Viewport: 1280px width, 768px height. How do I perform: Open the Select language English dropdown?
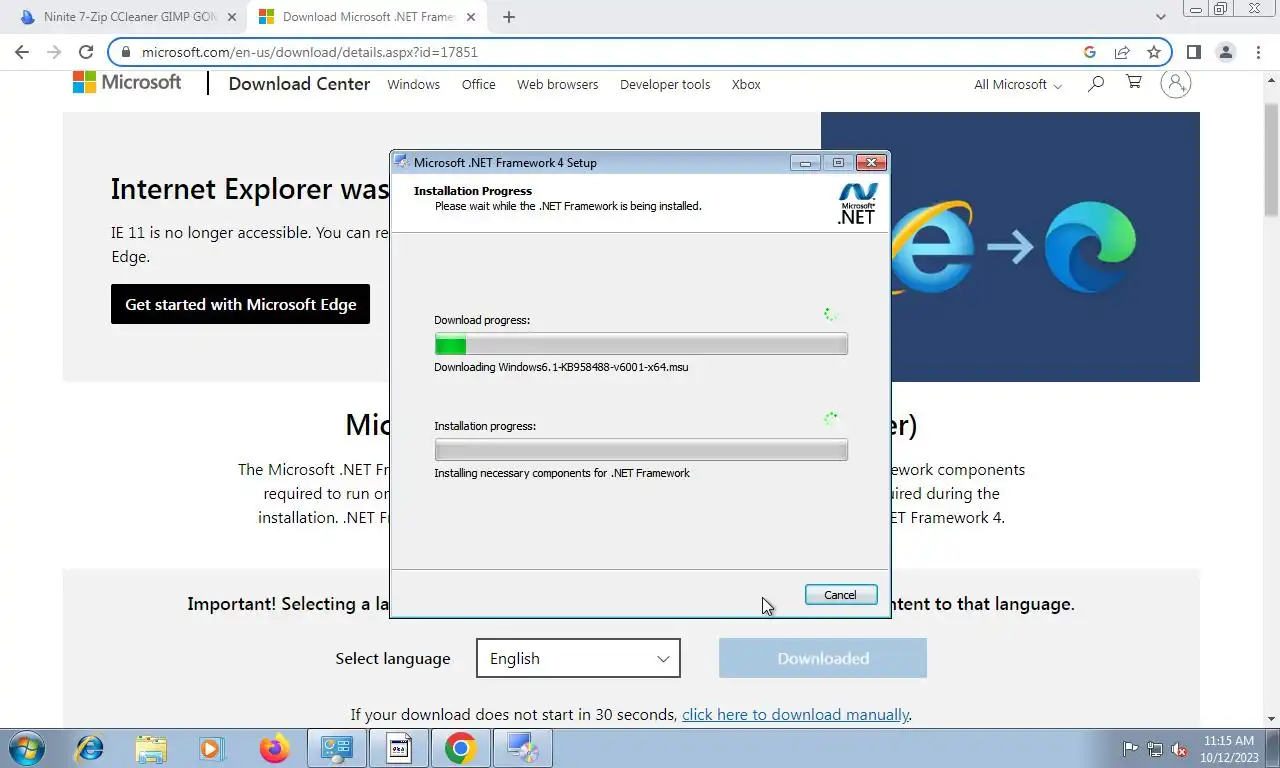click(x=578, y=658)
